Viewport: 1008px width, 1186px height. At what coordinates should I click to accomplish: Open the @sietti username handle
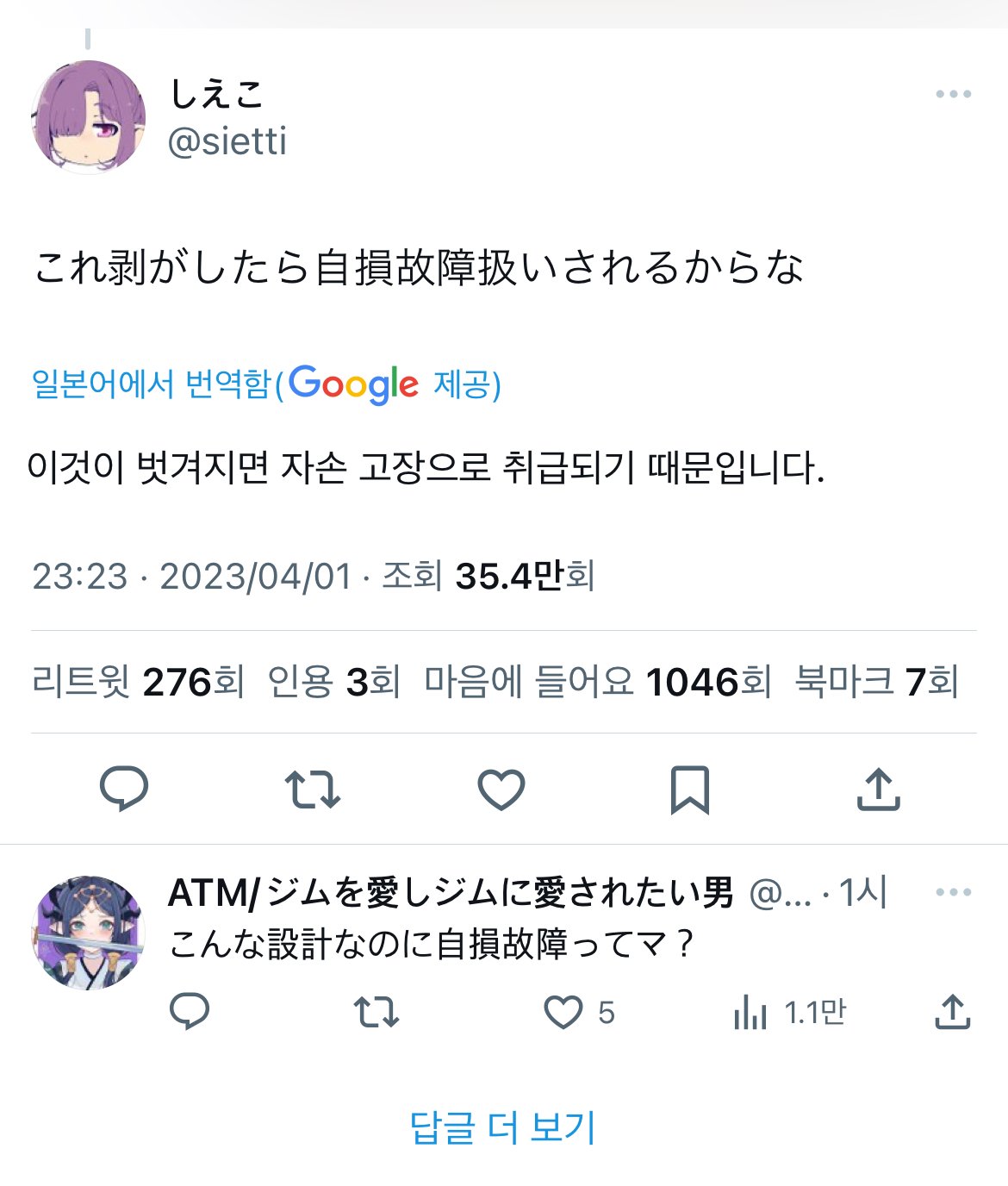[x=227, y=141]
